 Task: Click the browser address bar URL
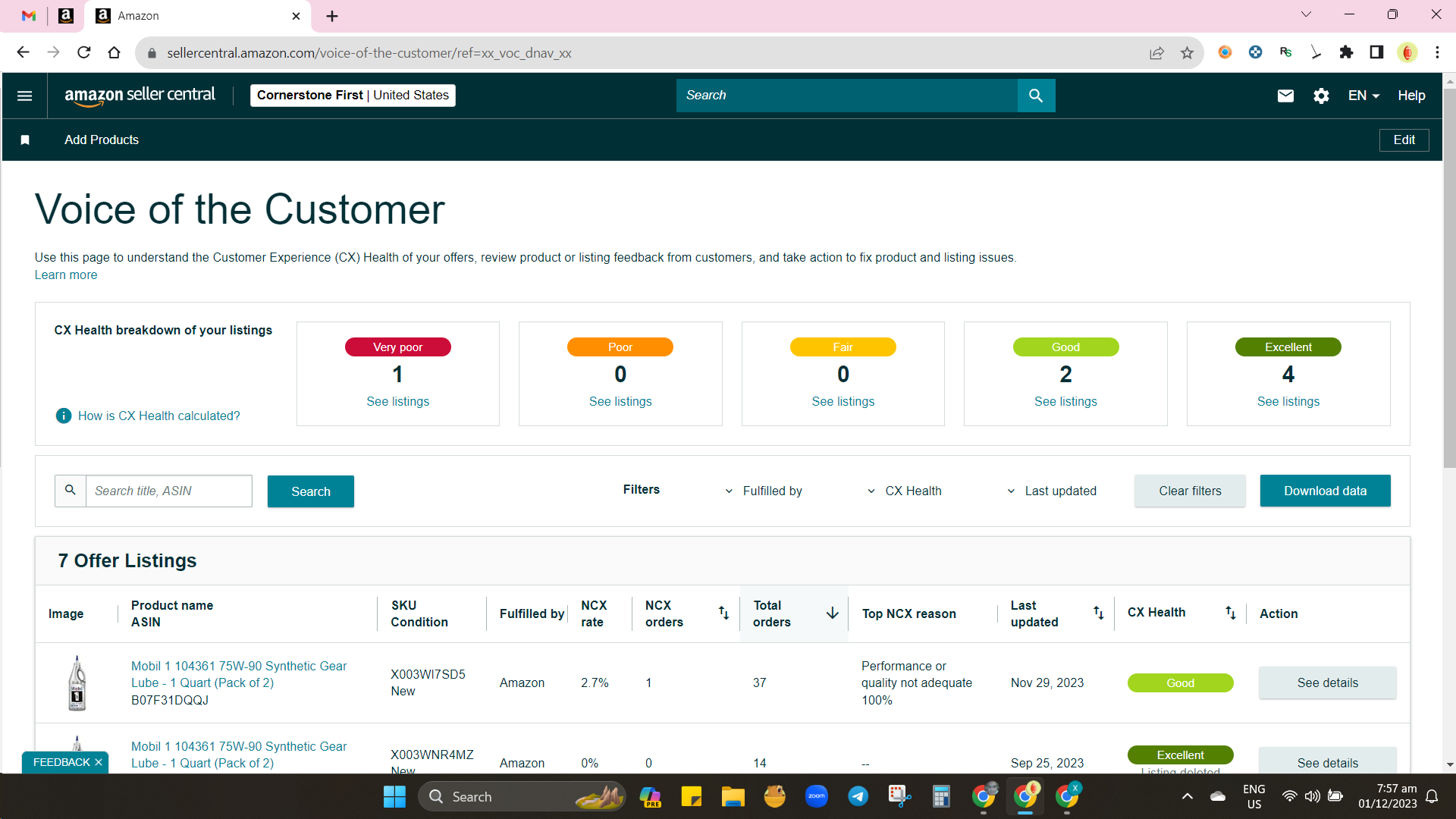[x=369, y=53]
